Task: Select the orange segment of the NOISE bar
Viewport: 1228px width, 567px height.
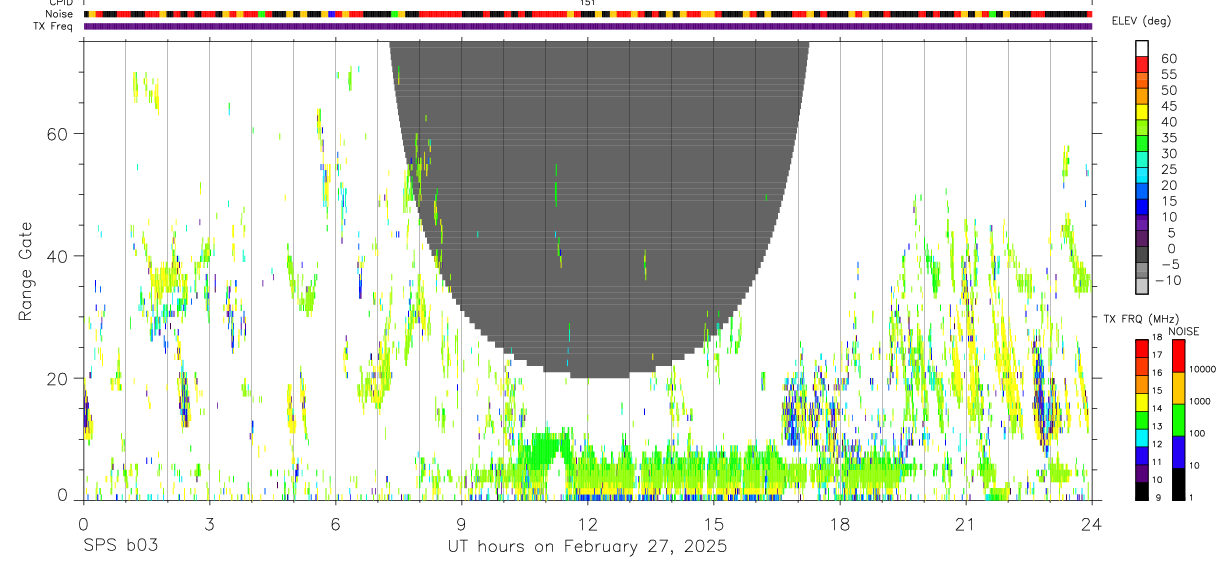Action: (1178, 388)
